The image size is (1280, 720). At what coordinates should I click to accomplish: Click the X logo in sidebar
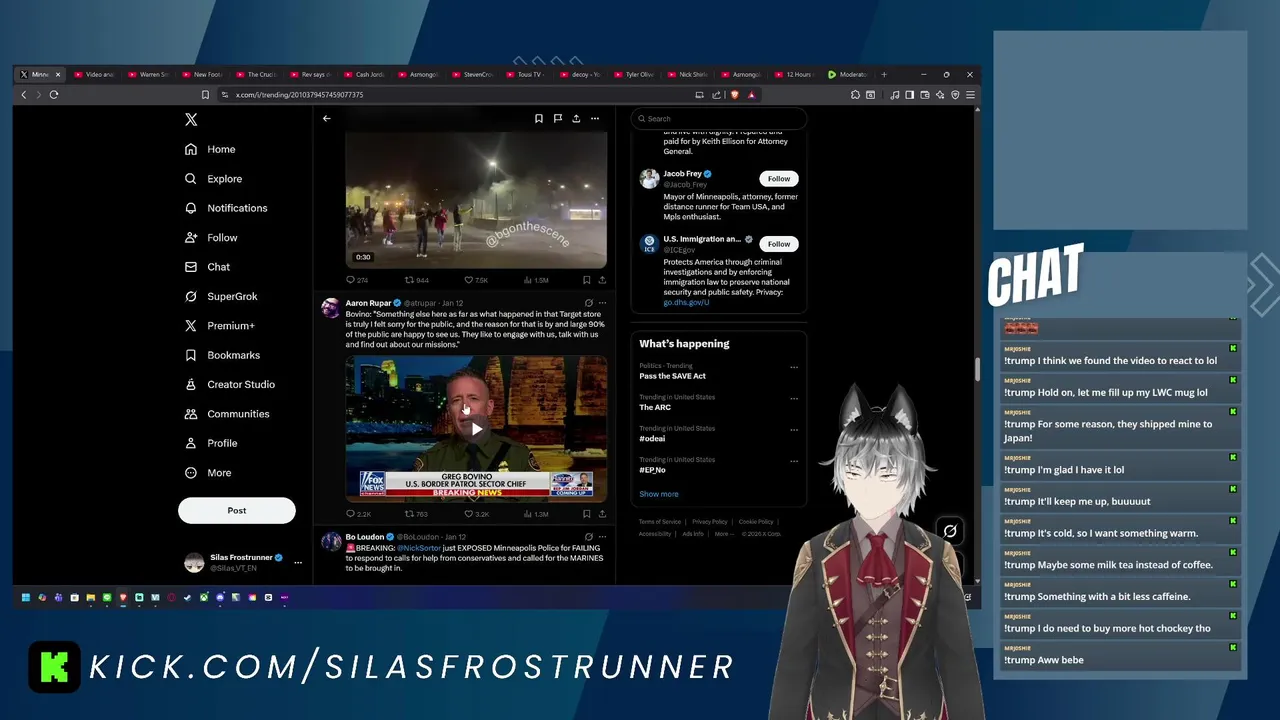pyautogui.click(x=191, y=119)
